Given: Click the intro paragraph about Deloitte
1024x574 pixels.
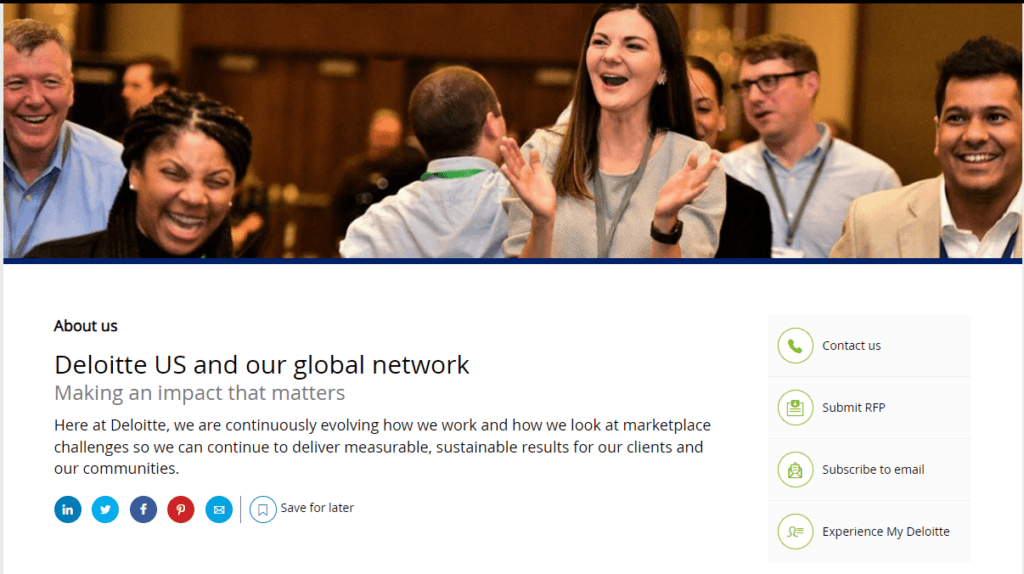Looking at the screenshot, I should point(383,447).
